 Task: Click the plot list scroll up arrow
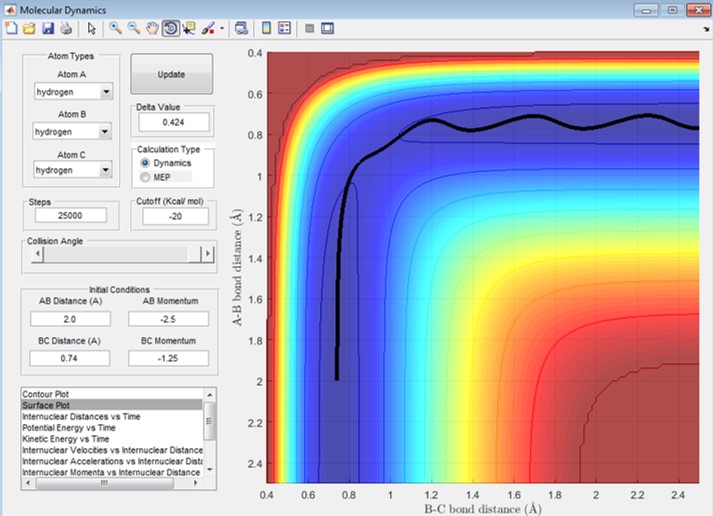[x=210, y=395]
